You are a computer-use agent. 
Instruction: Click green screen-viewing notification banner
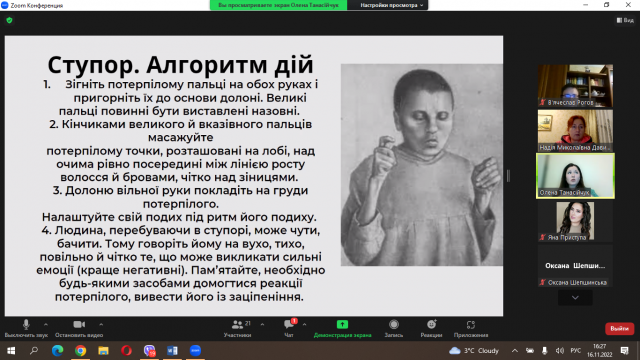[x=278, y=5]
